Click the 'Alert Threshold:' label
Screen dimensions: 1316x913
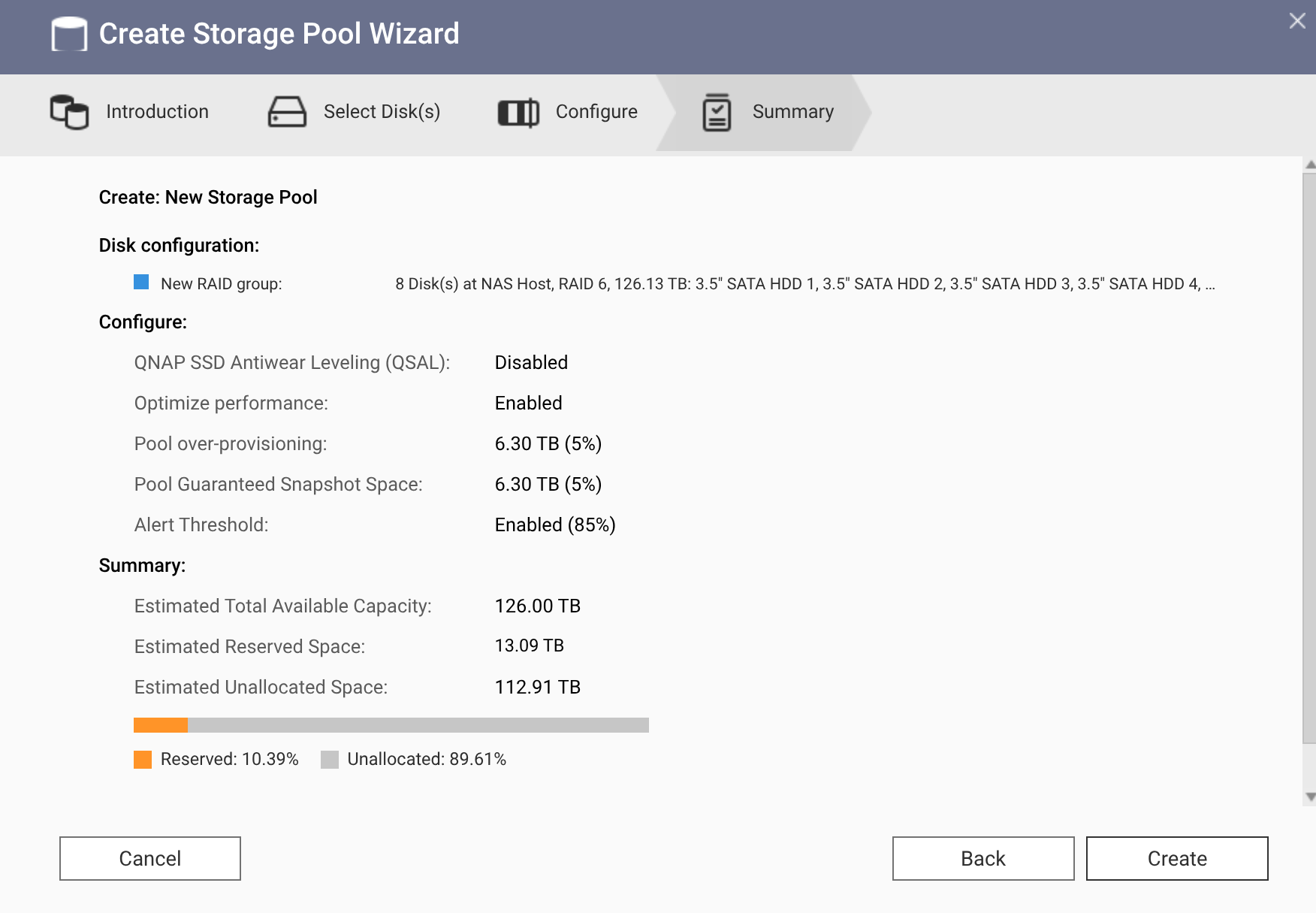pyautogui.click(x=201, y=525)
